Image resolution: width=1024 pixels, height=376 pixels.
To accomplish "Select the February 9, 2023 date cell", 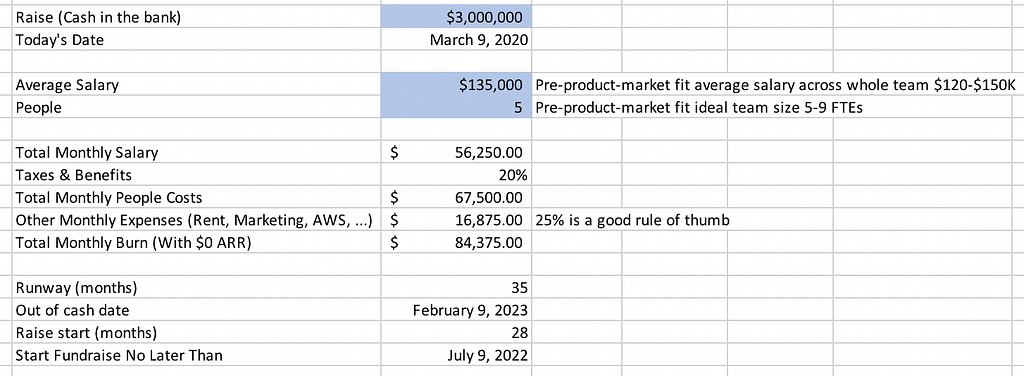I will point(456,310).
